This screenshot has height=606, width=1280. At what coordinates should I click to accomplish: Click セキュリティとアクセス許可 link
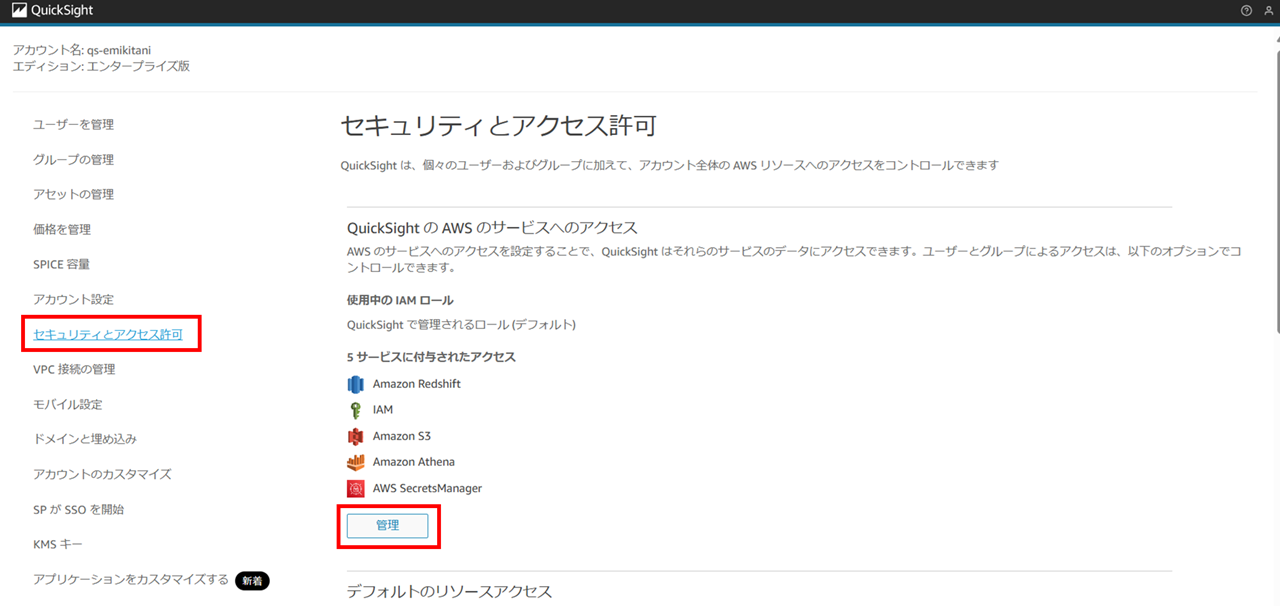[108, 335]
